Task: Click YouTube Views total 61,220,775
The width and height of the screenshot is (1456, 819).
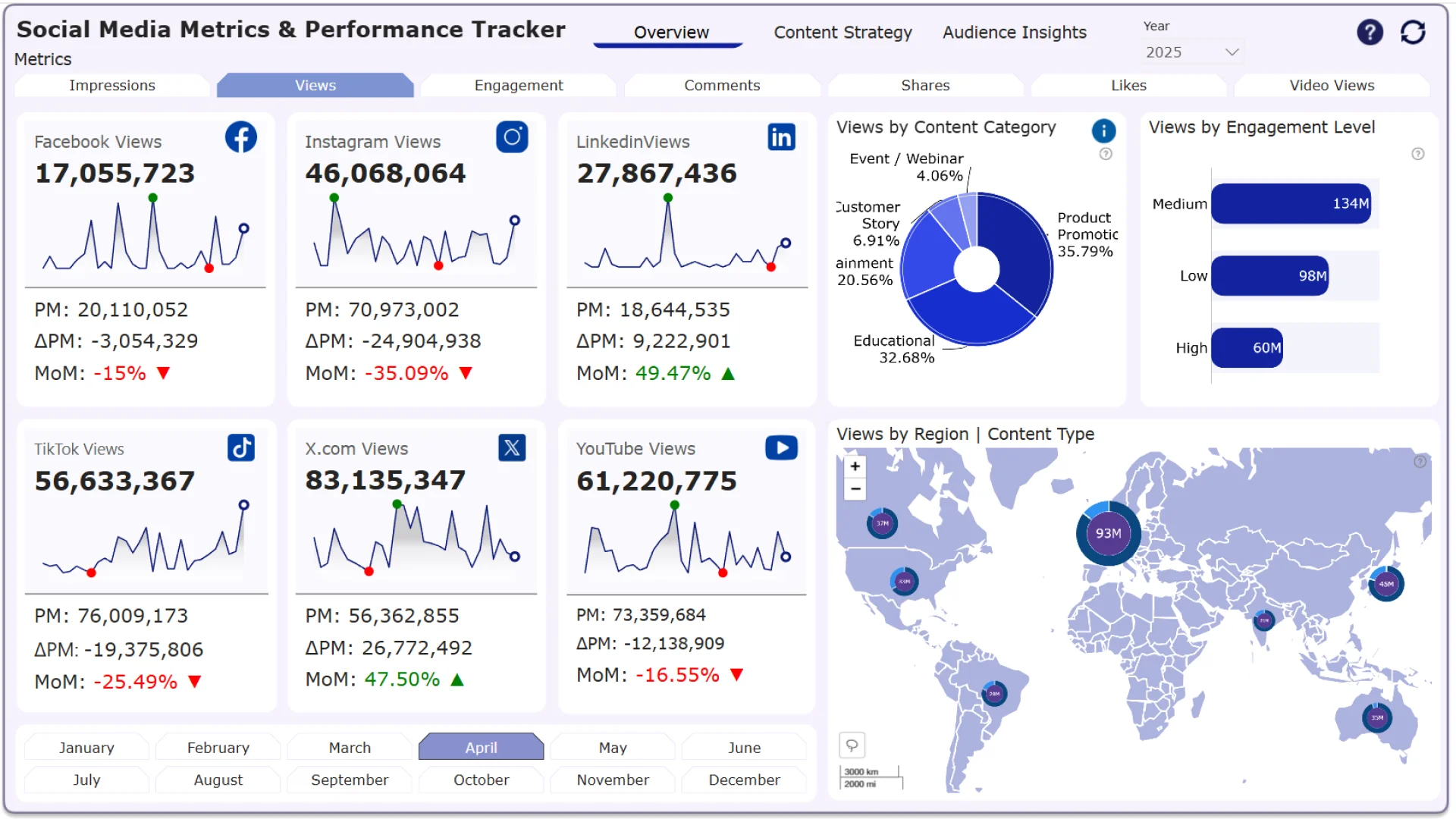Action: (657, 481)
